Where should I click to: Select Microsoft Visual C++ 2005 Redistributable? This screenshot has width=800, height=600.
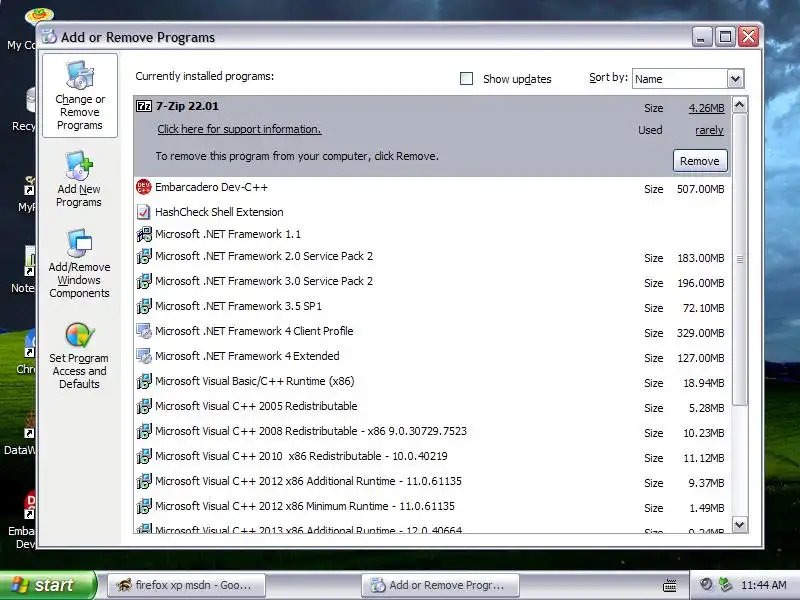(433, 407)
